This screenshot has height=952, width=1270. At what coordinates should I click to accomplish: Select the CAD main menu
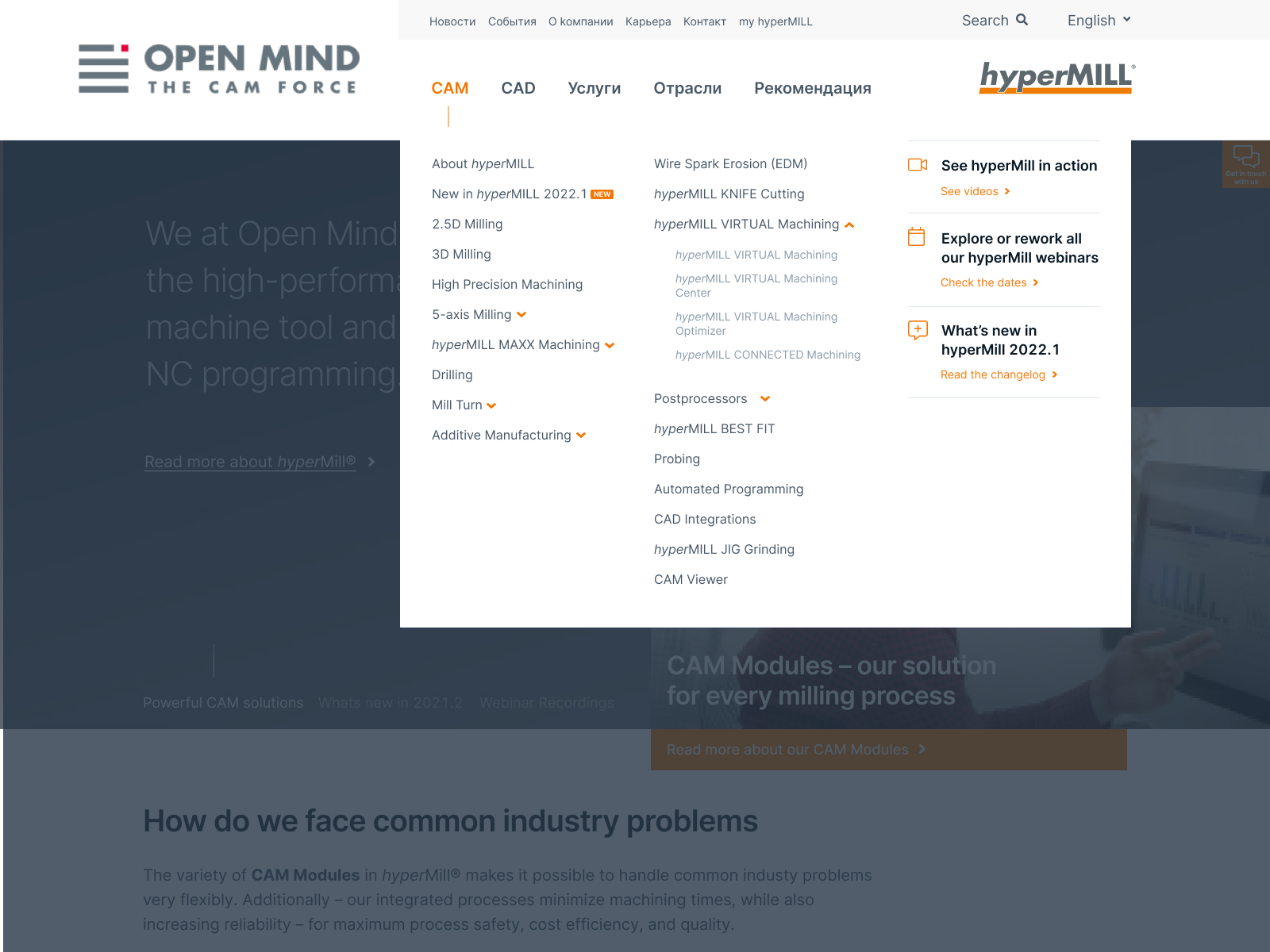tap(518, 88)
